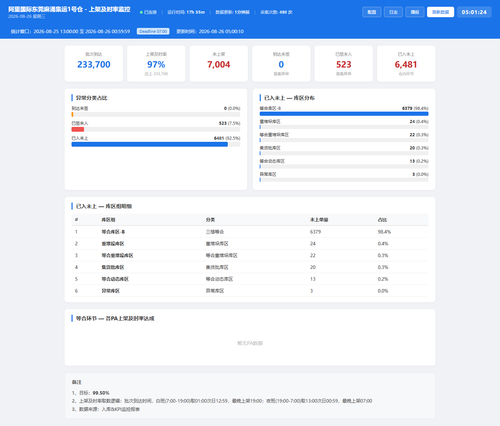Click the 24 (0.4%) zone distribution bar

(344, 127)
